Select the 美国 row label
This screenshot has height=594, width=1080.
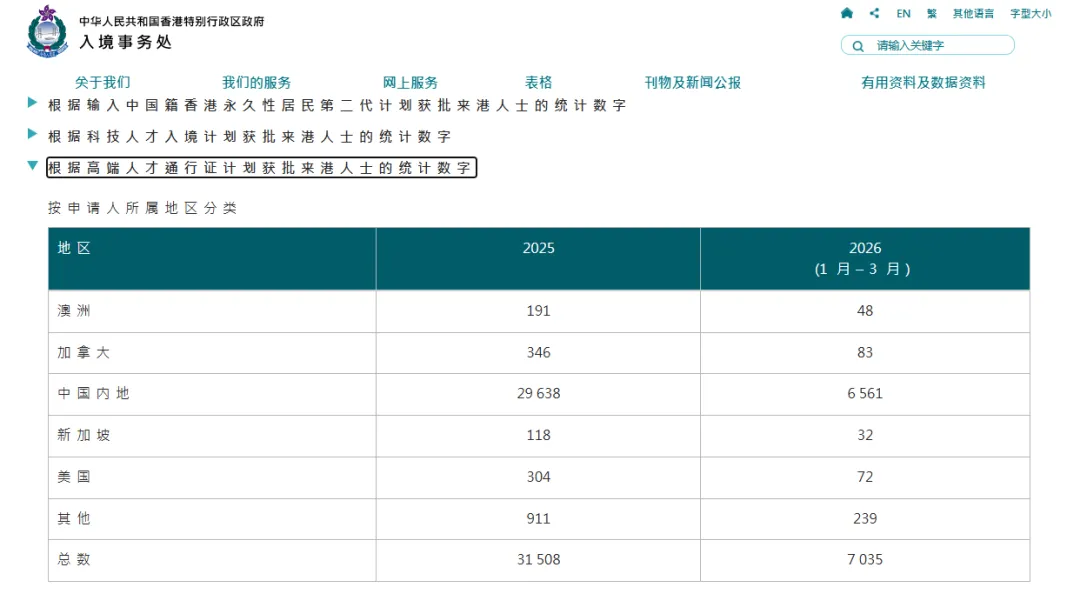(74, 477)
